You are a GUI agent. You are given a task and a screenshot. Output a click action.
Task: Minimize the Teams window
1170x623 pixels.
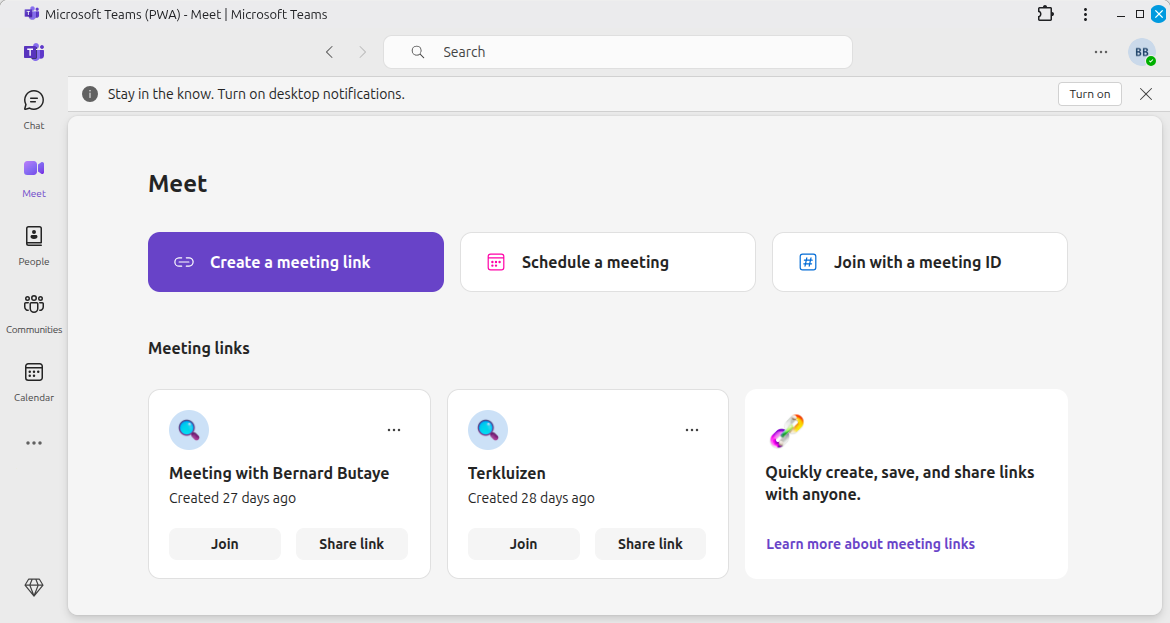(x=1120, y=14)
